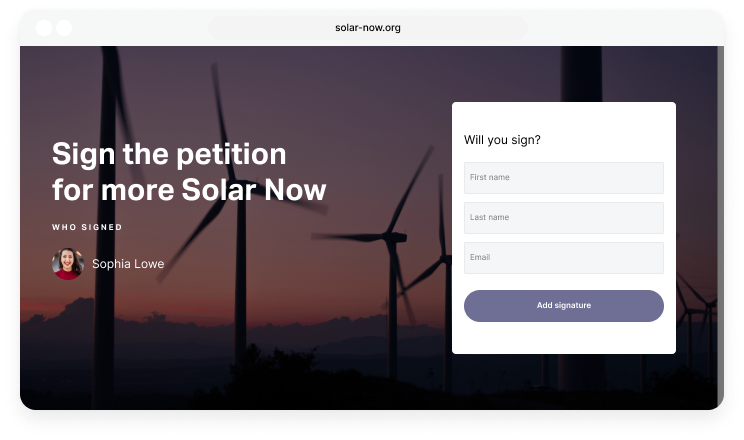Click the white card margin above "Will you sign?"

563,114
